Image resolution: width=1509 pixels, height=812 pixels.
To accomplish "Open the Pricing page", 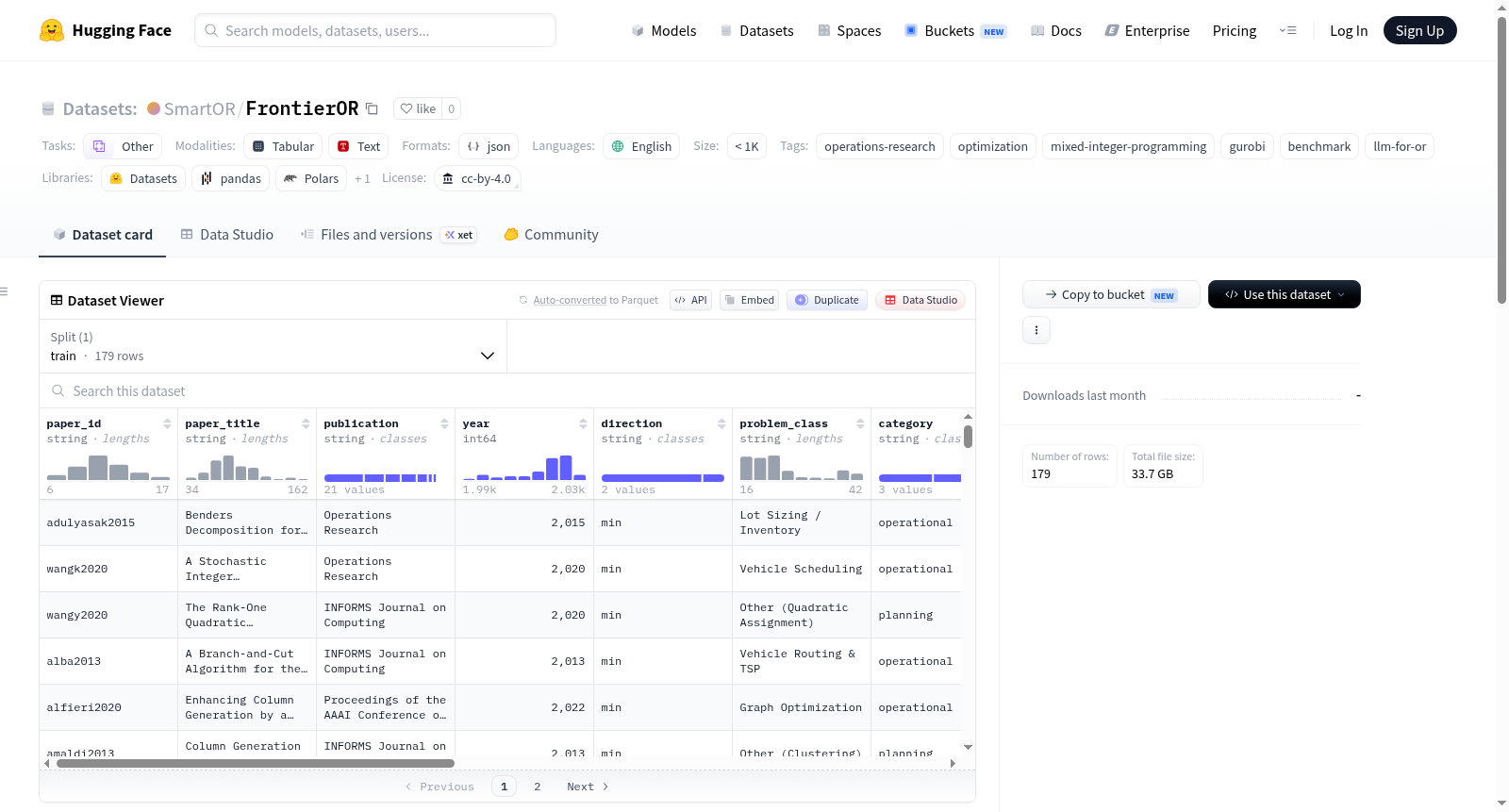I will pos(1235,30).
